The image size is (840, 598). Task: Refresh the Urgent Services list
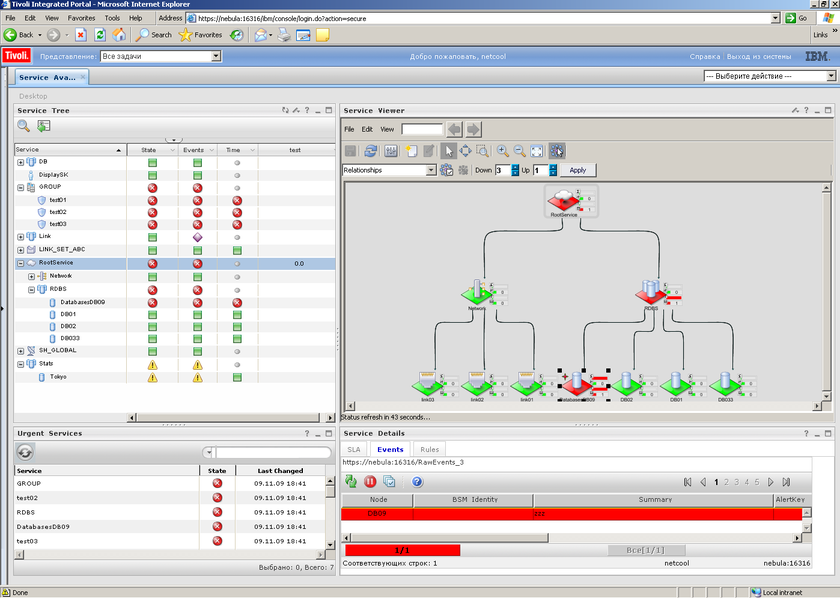click(26, 453)
